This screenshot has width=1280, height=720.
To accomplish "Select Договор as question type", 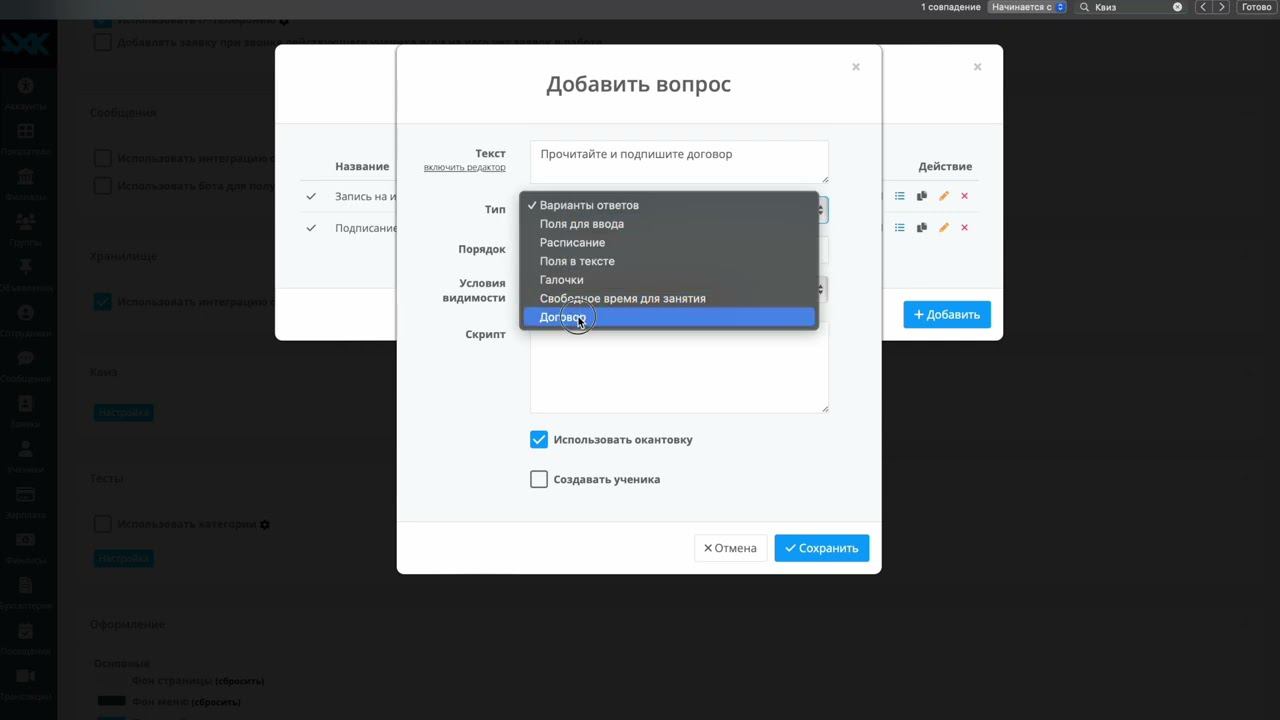I will click(669, 317).
